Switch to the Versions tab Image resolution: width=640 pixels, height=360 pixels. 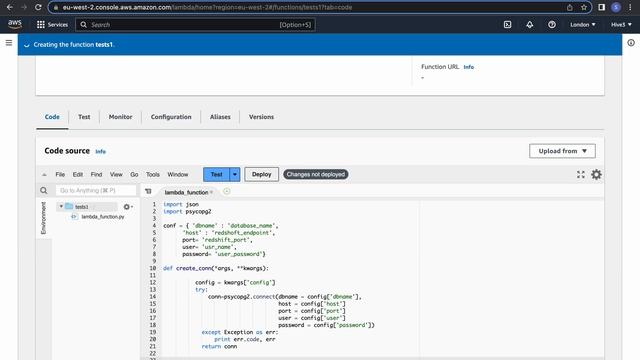point(261,117)
